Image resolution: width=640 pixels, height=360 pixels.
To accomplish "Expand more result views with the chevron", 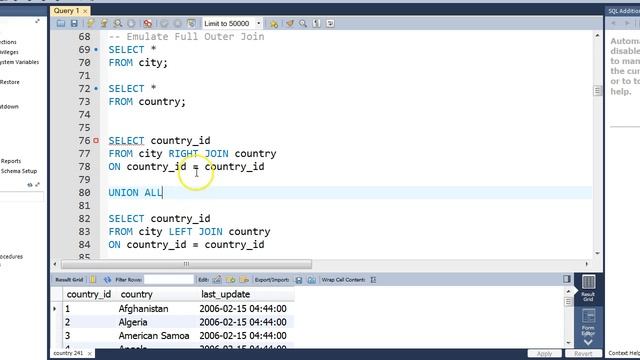I will (x=588, y=342).
